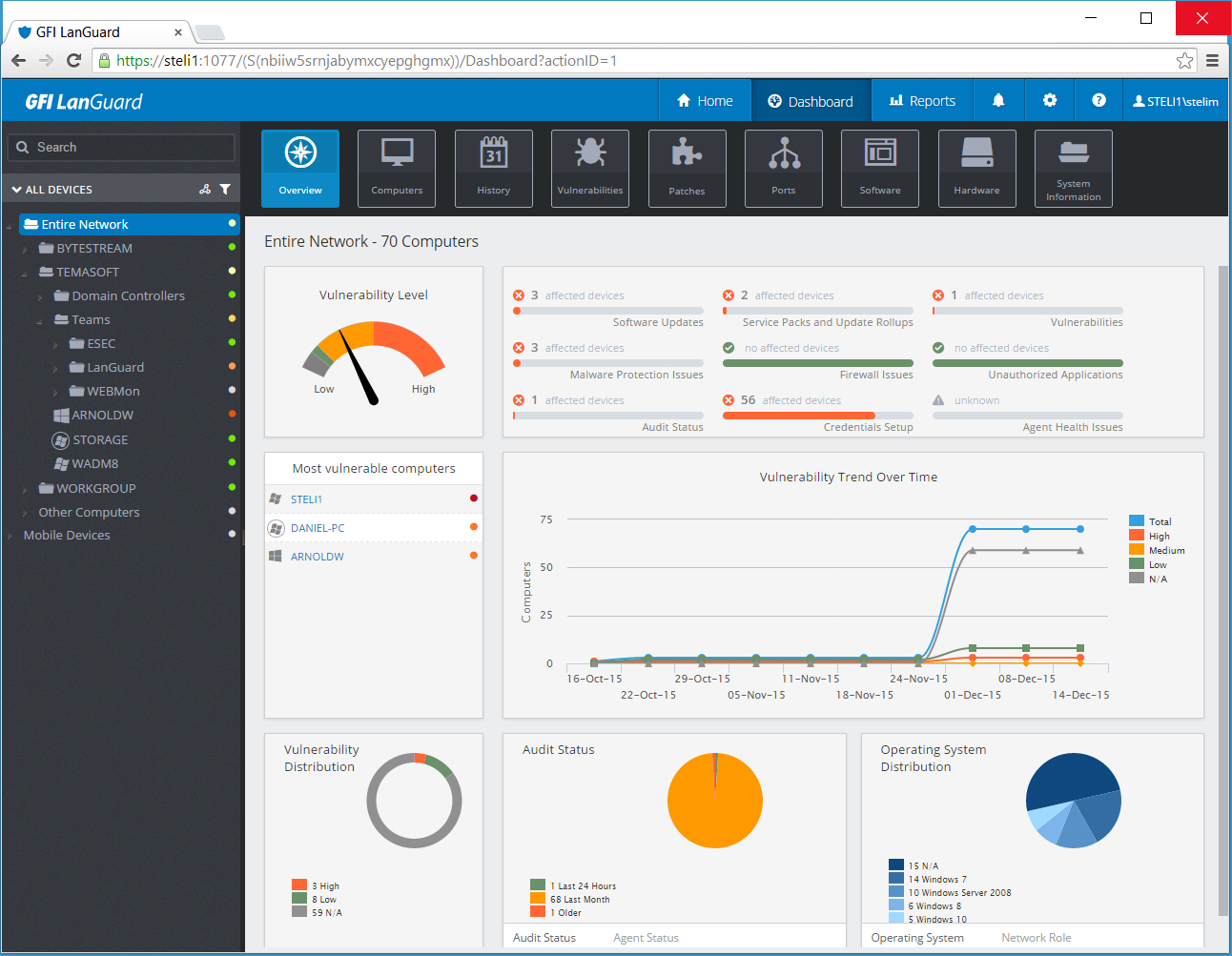Switch to the Agent Status tab
1232x956 pixels.
[646, 937]
